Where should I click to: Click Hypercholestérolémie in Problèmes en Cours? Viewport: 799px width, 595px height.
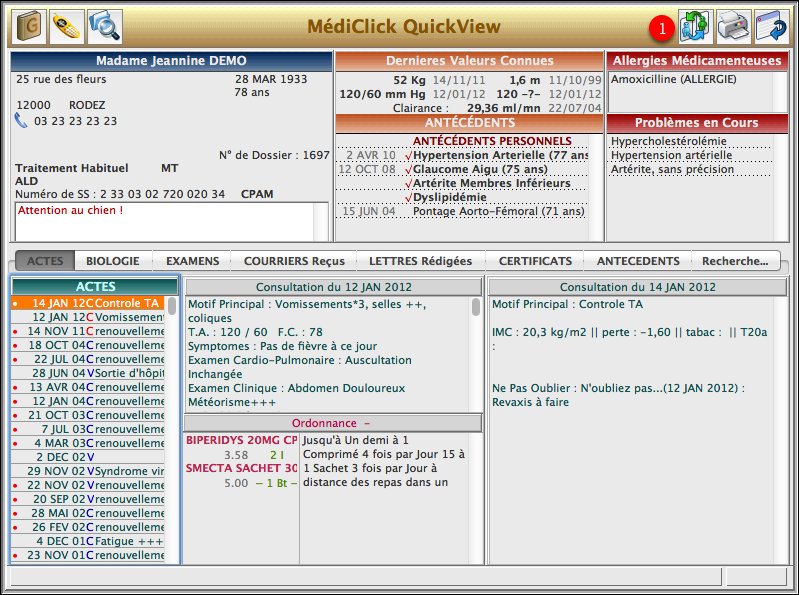coord(669,141)
